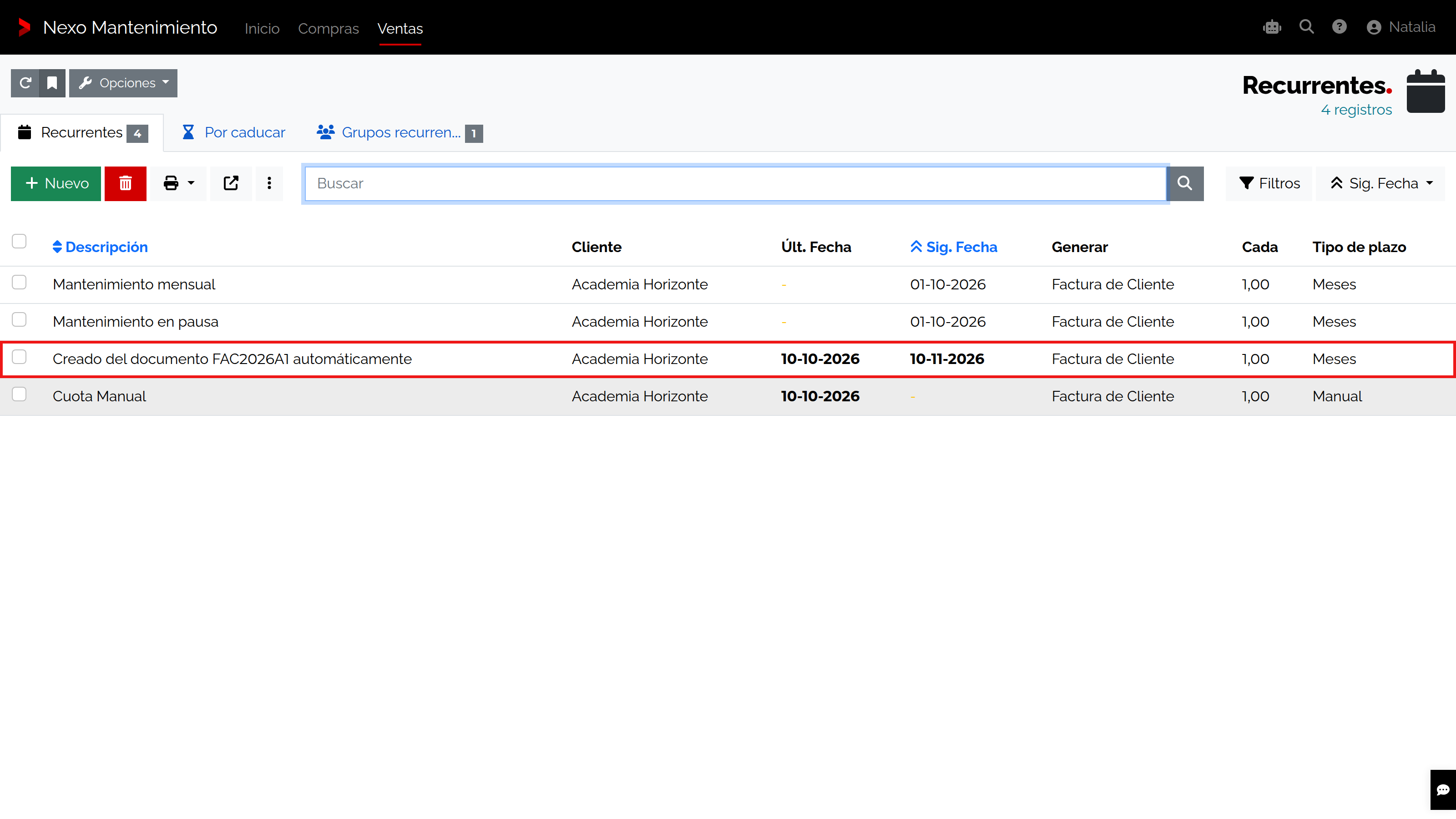Open the three-dot more actions menu
1456x819 pixels.
coord(269,183)
